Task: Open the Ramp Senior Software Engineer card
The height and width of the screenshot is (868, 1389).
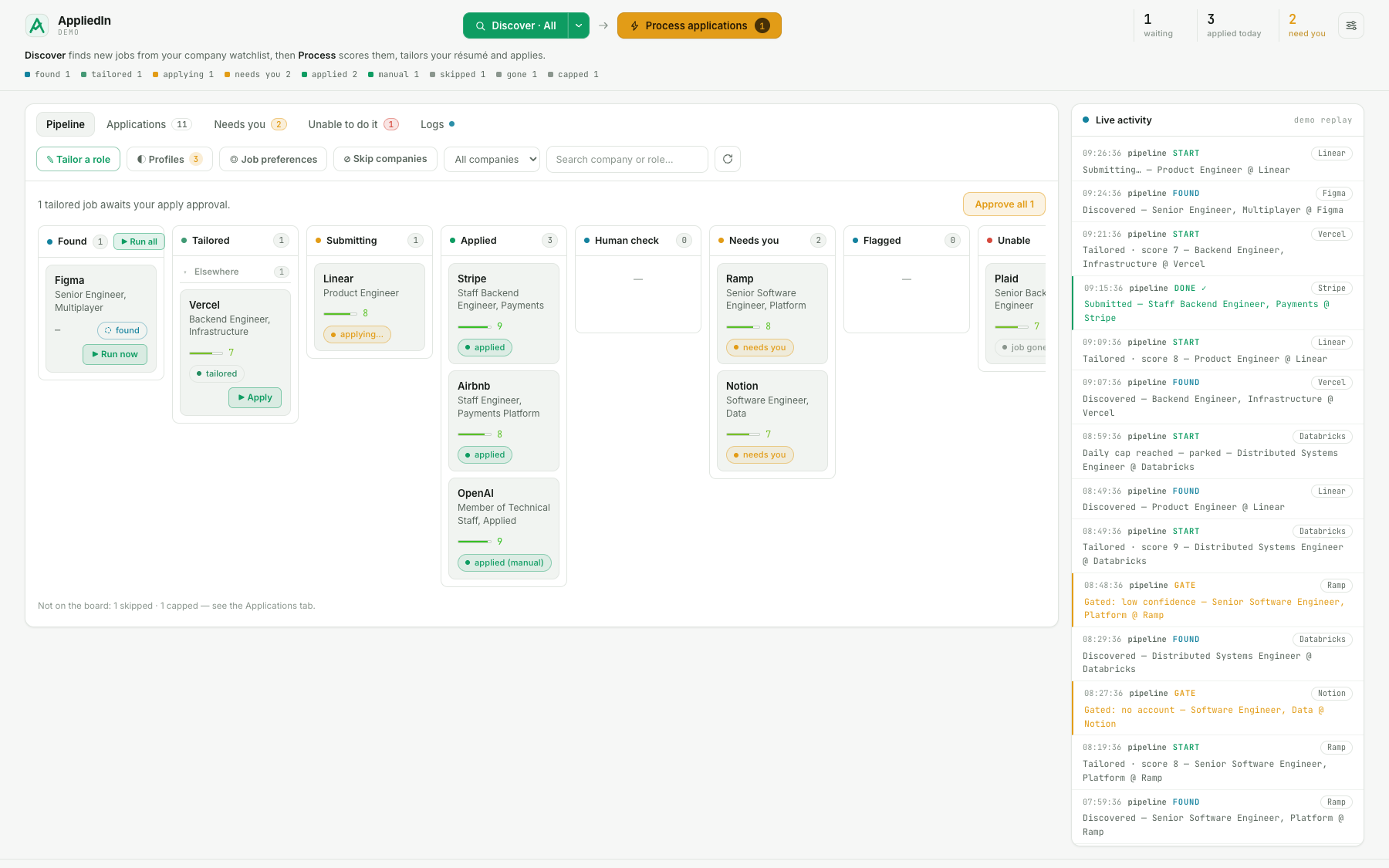Action: click(x=772, y=313)
